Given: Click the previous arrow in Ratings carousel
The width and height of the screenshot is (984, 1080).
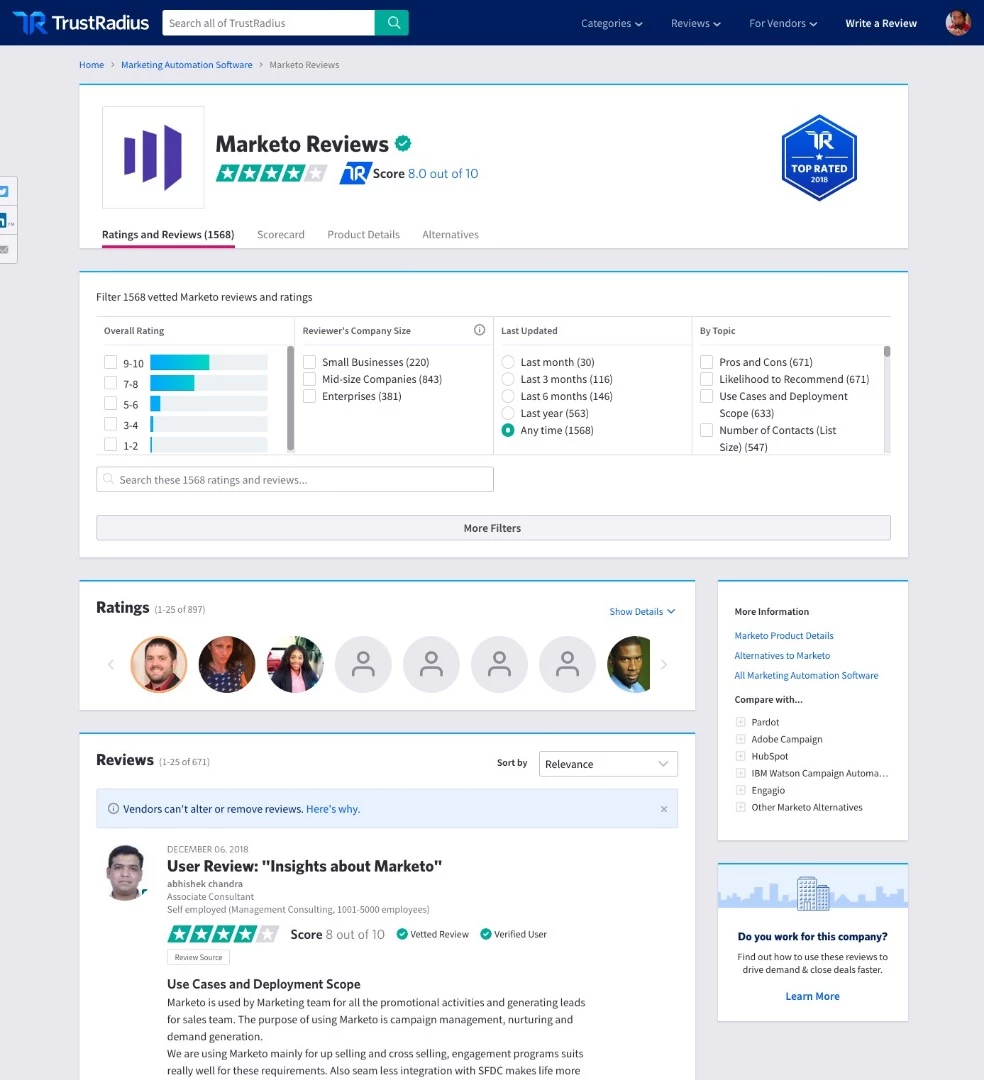Looking at the screenshot, I should 111,664.
